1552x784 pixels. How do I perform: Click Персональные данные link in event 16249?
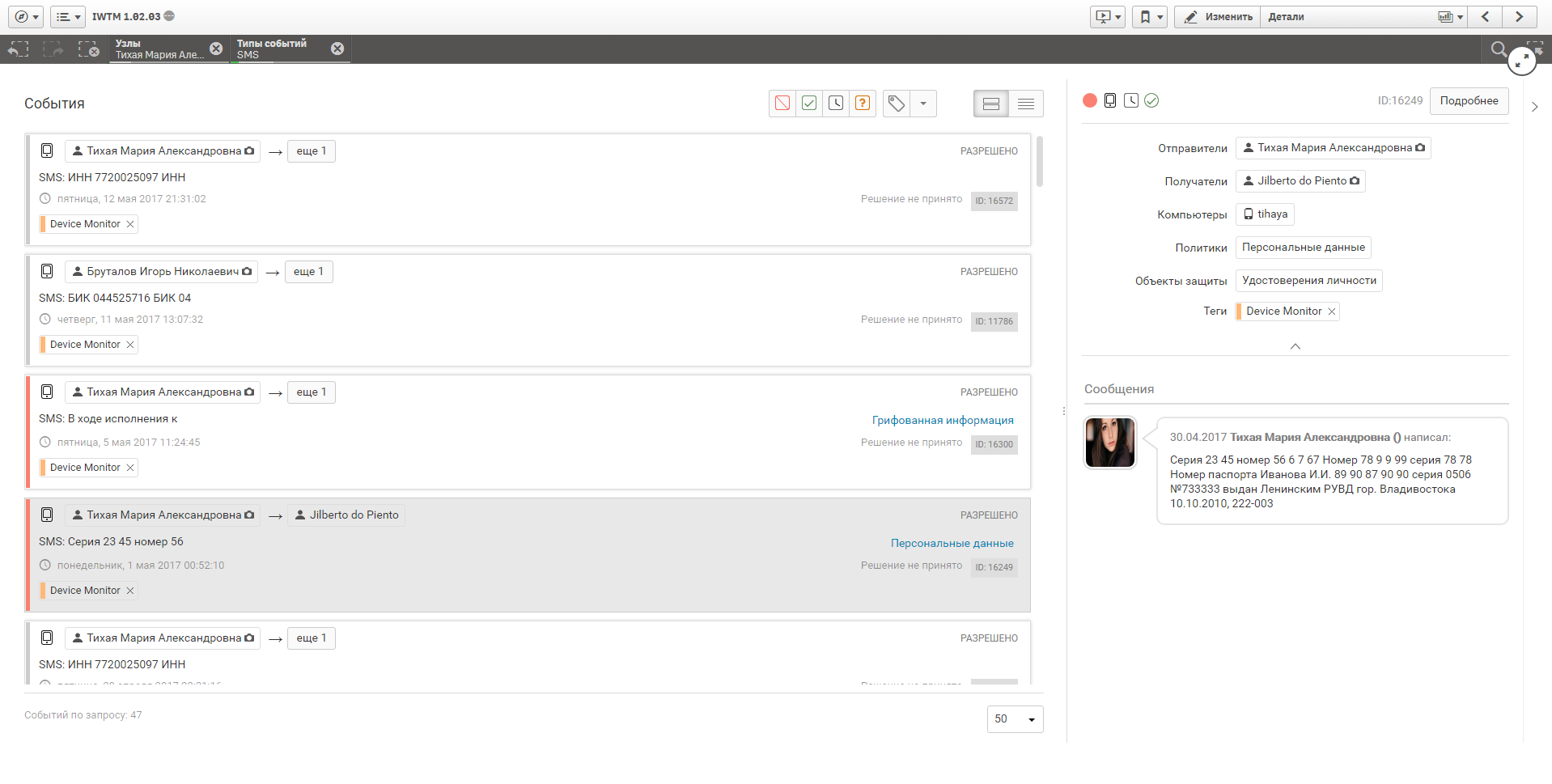point(952,544)
